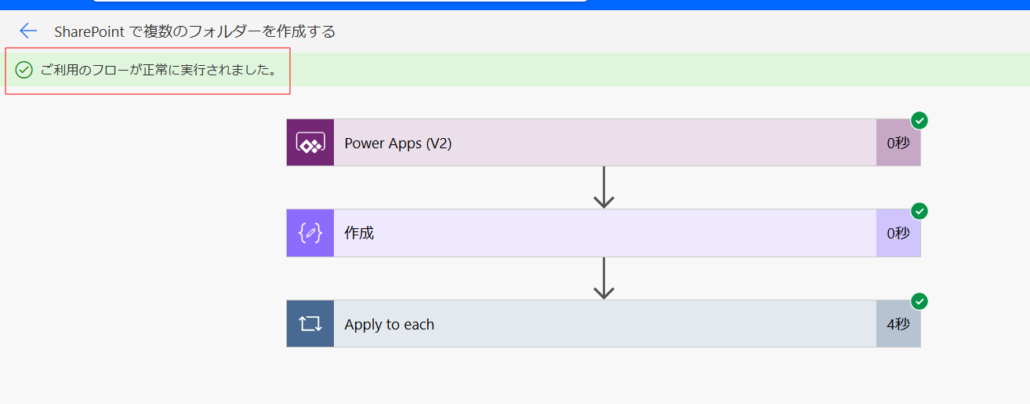Click the 0秒 duration on Power Apps (V2)
Viewport: 1030px width, 404px height.
(x=897, y=143)
